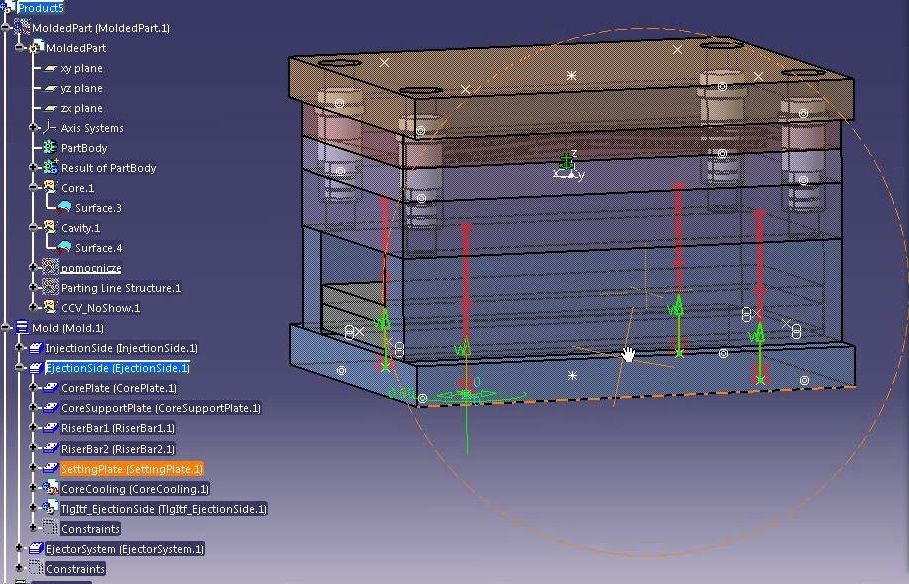Expand the InjectionSide node
This screenshot has width=909, height=584.
coord(20,348)
